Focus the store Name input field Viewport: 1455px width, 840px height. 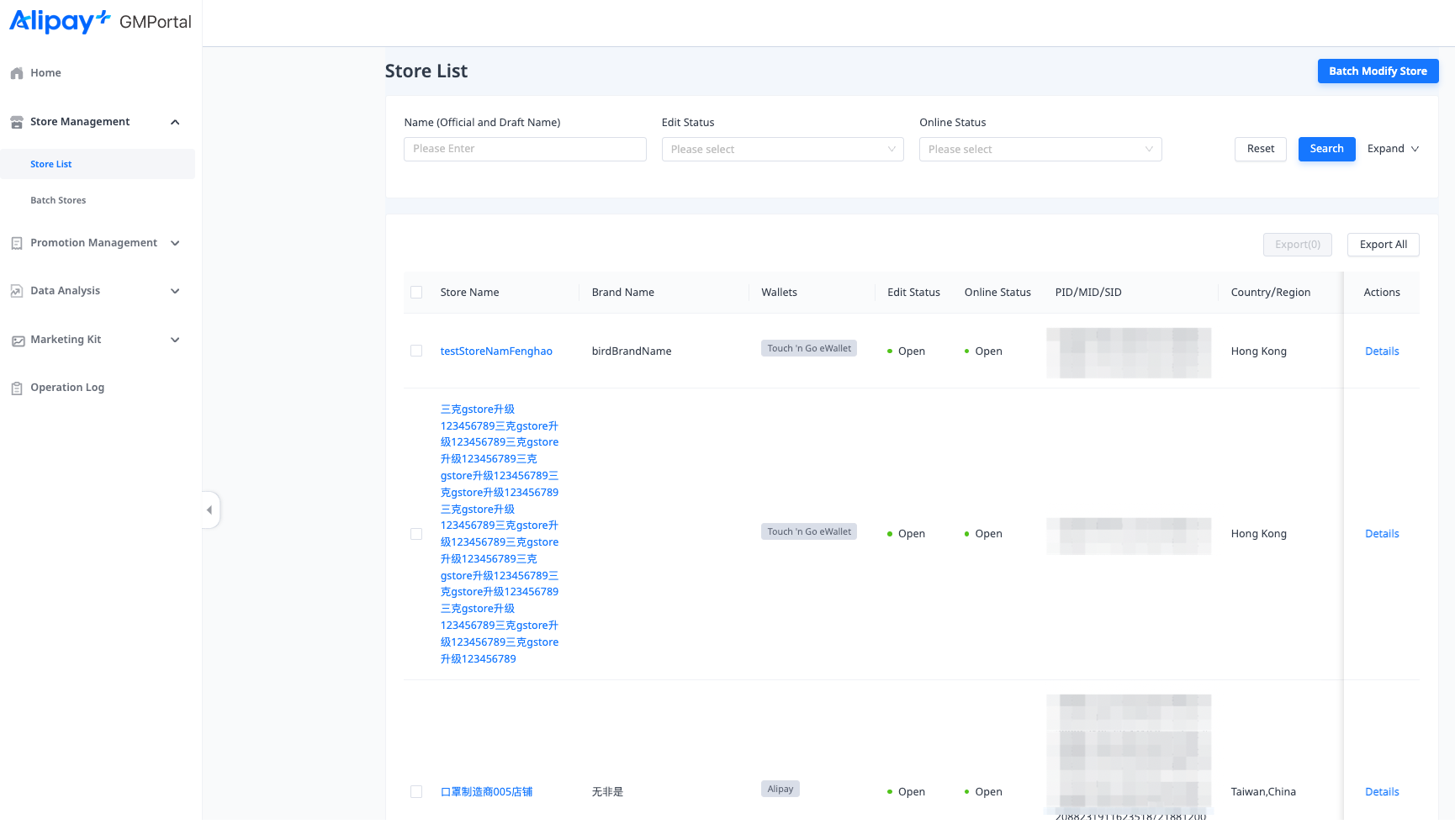525,149
